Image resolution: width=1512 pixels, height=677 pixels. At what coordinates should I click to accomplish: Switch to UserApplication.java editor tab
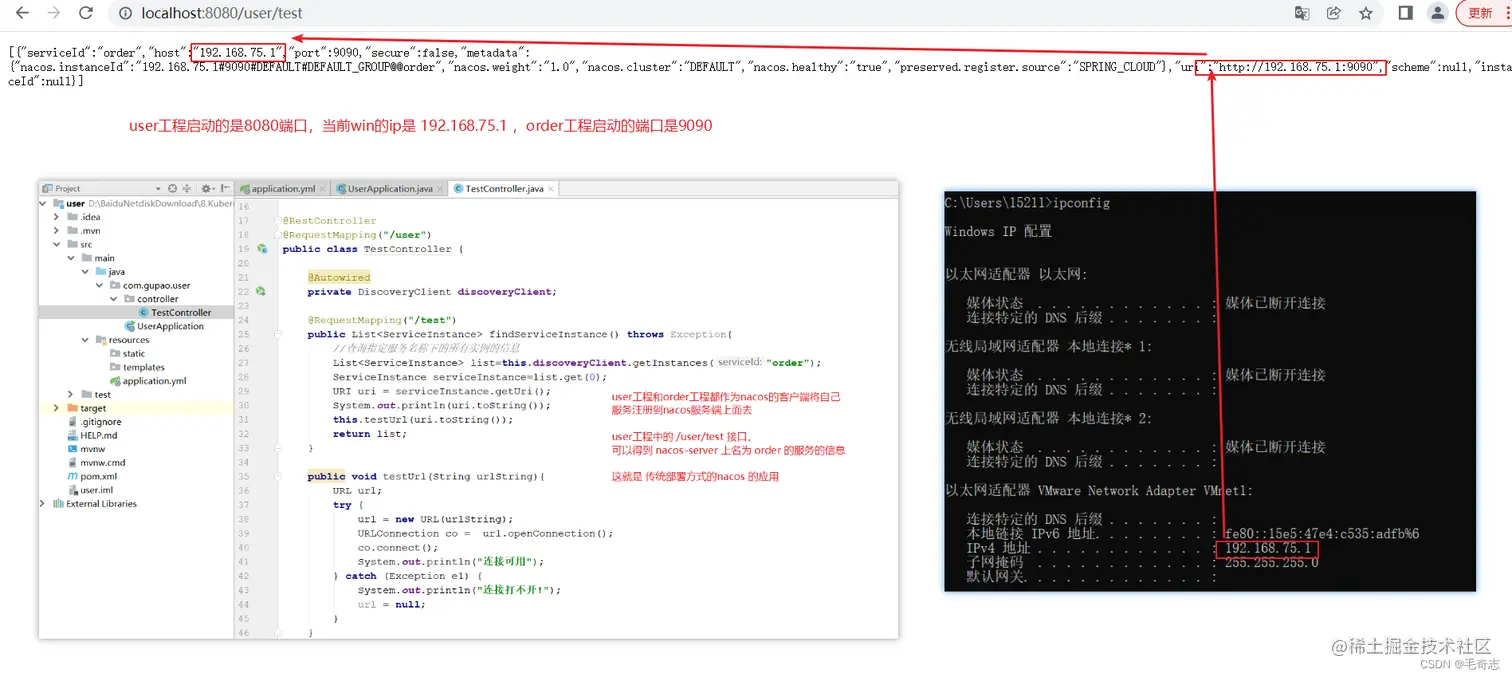point(390,188)
